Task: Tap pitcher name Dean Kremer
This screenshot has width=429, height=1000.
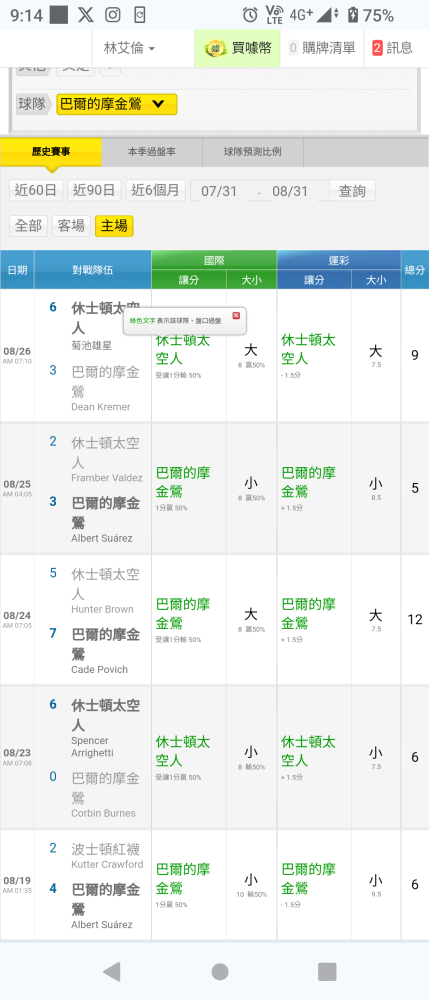Action: (101, 407)
